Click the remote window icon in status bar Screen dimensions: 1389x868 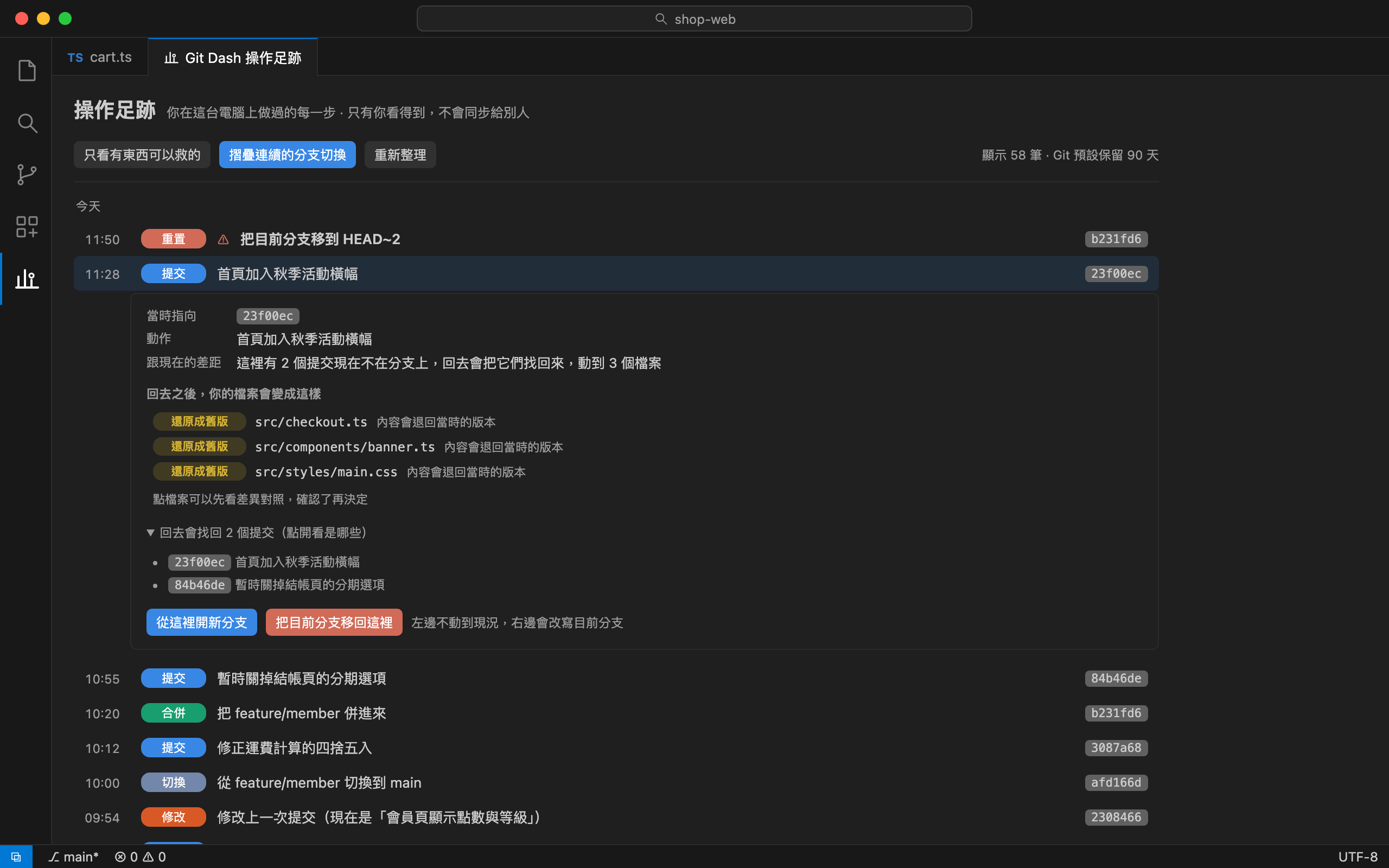[16, 857]
